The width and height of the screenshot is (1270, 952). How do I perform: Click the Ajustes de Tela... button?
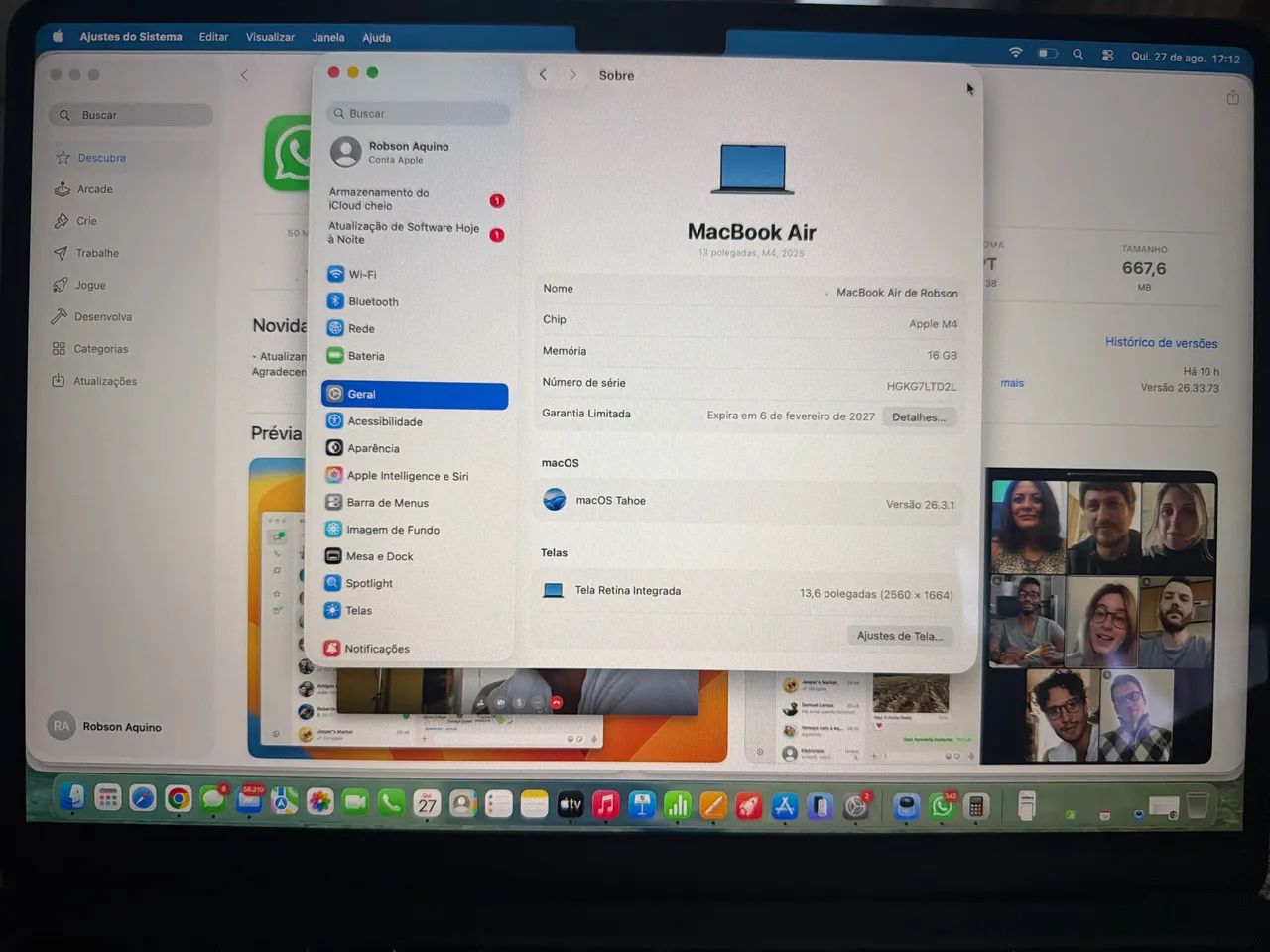(x=900, y=636)
